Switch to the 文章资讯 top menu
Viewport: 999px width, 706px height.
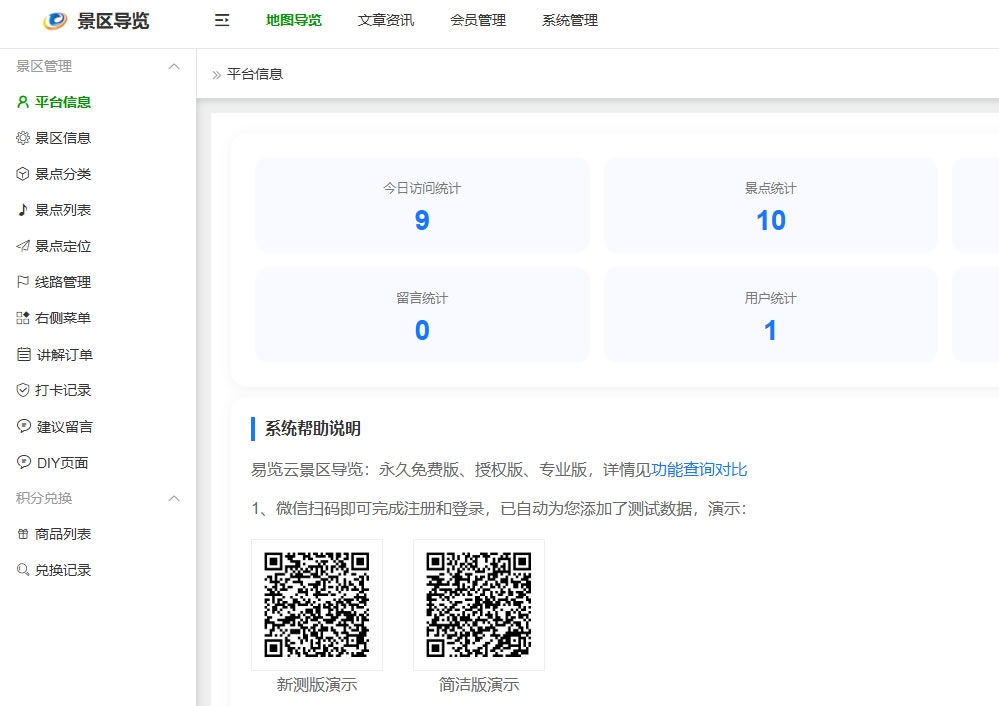pyautogui.click(x=385, y=20)
